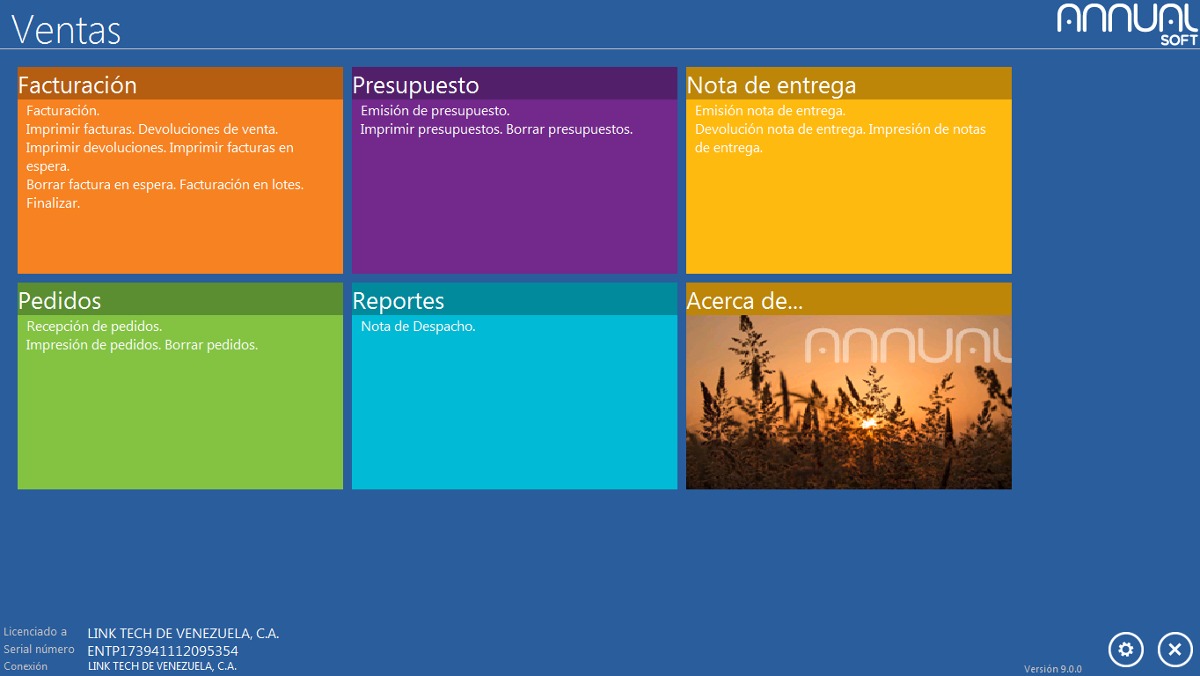Select Emisión de presupuesto description text
The width and height of the screenshot is (1200, 676).
[x=435, y=111]
